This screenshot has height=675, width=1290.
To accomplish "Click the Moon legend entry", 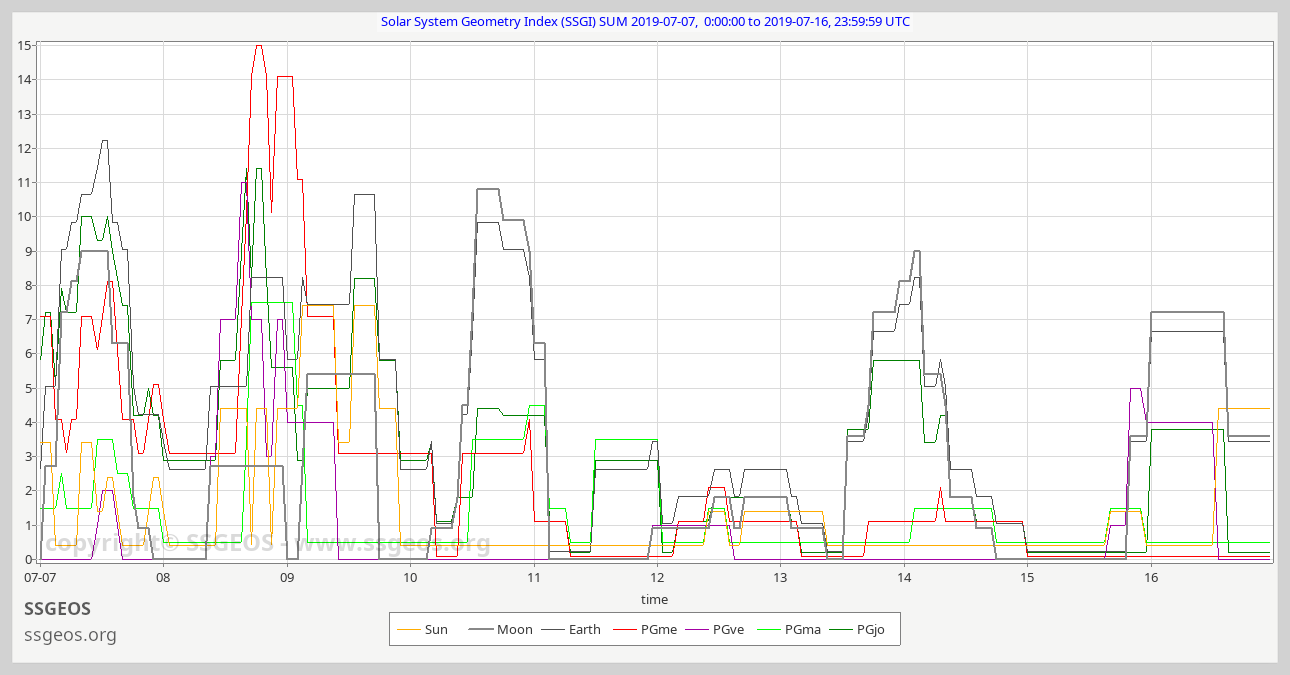I will point(500,630).
